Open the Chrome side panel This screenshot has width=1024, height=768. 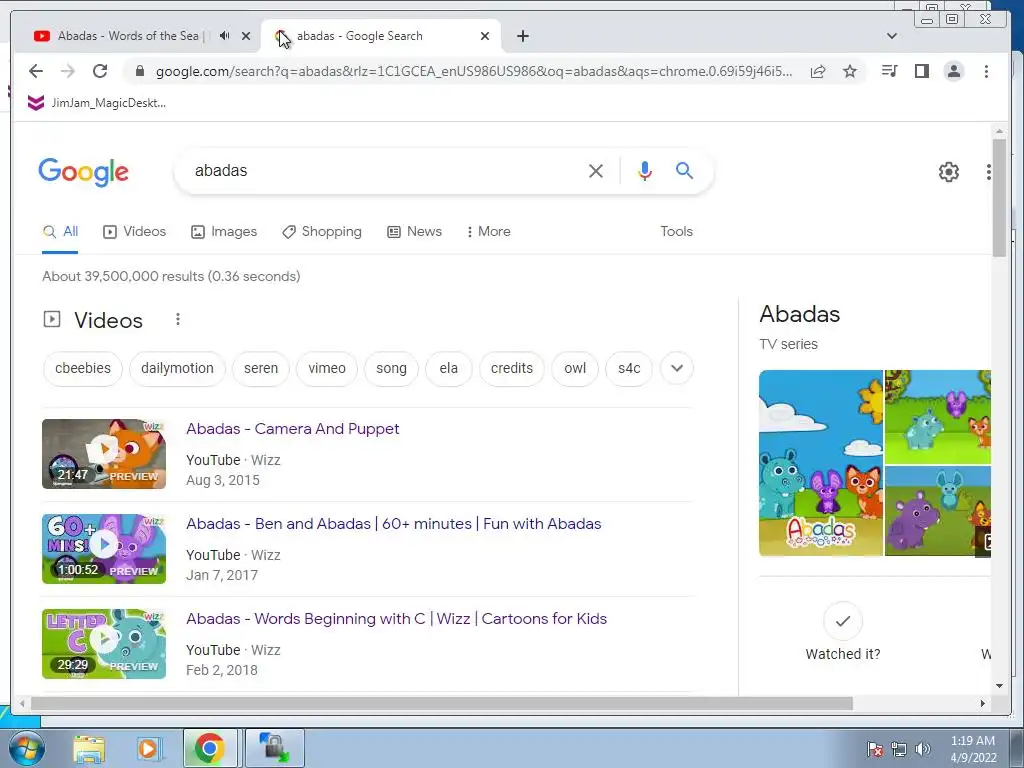click(921, 71)
